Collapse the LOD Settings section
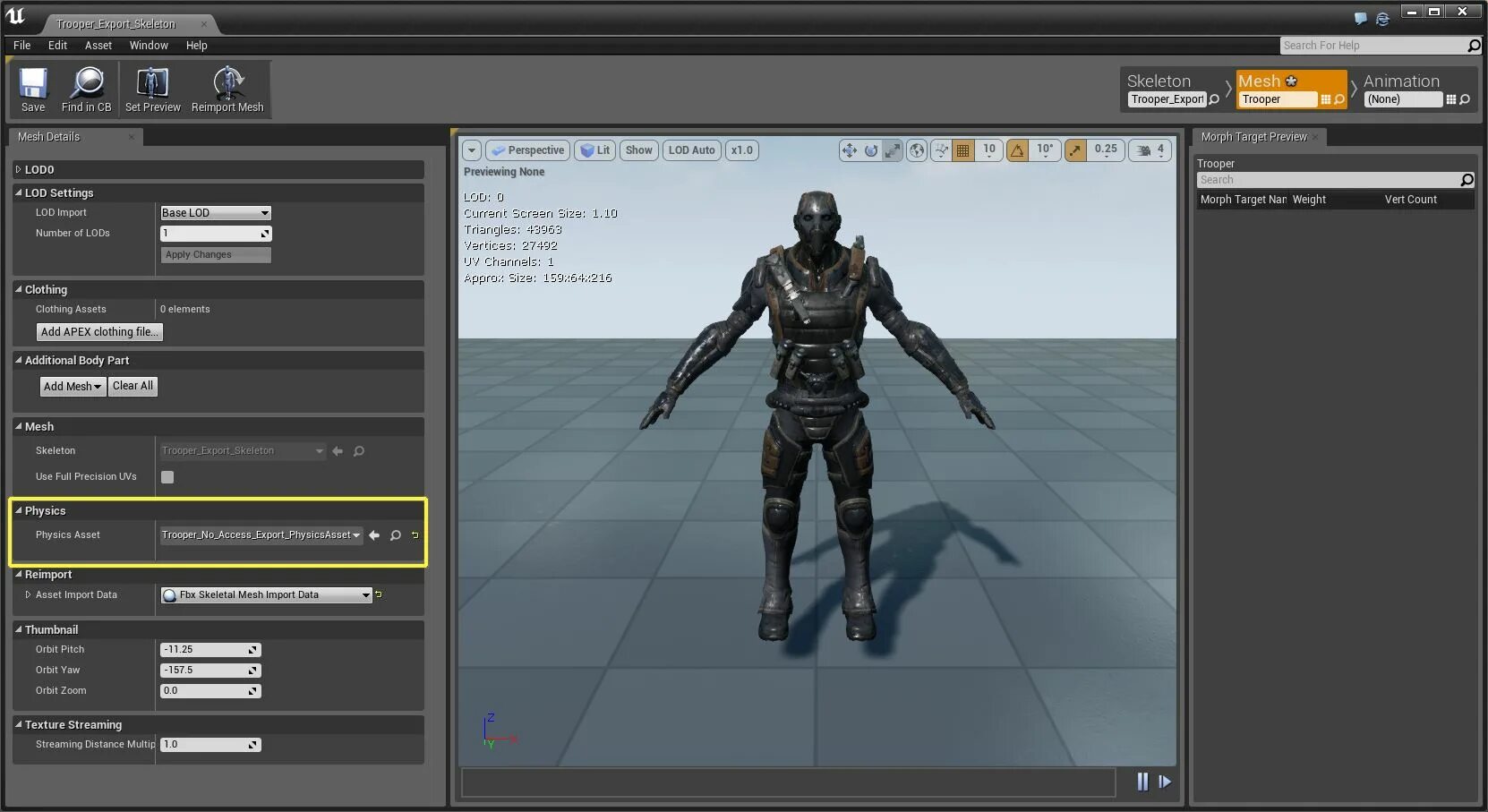Viewport: 1488px width, 812px height. pyautogui.click(x=18, y=192)
